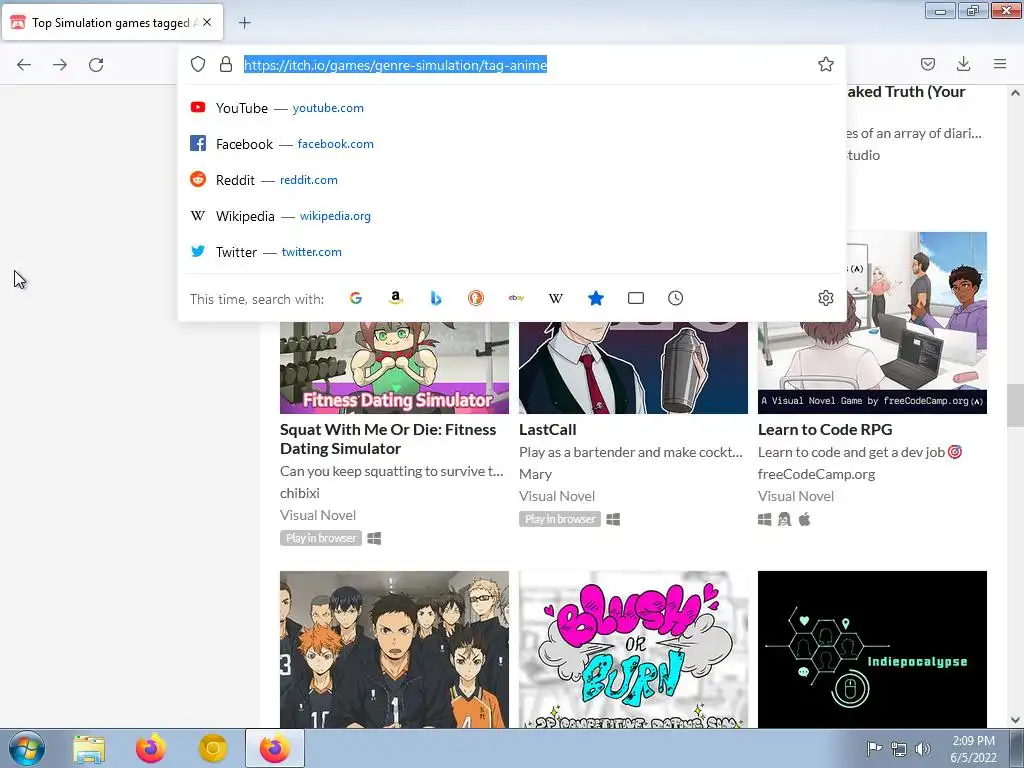Open the Windows Start menu

[27, 748]
